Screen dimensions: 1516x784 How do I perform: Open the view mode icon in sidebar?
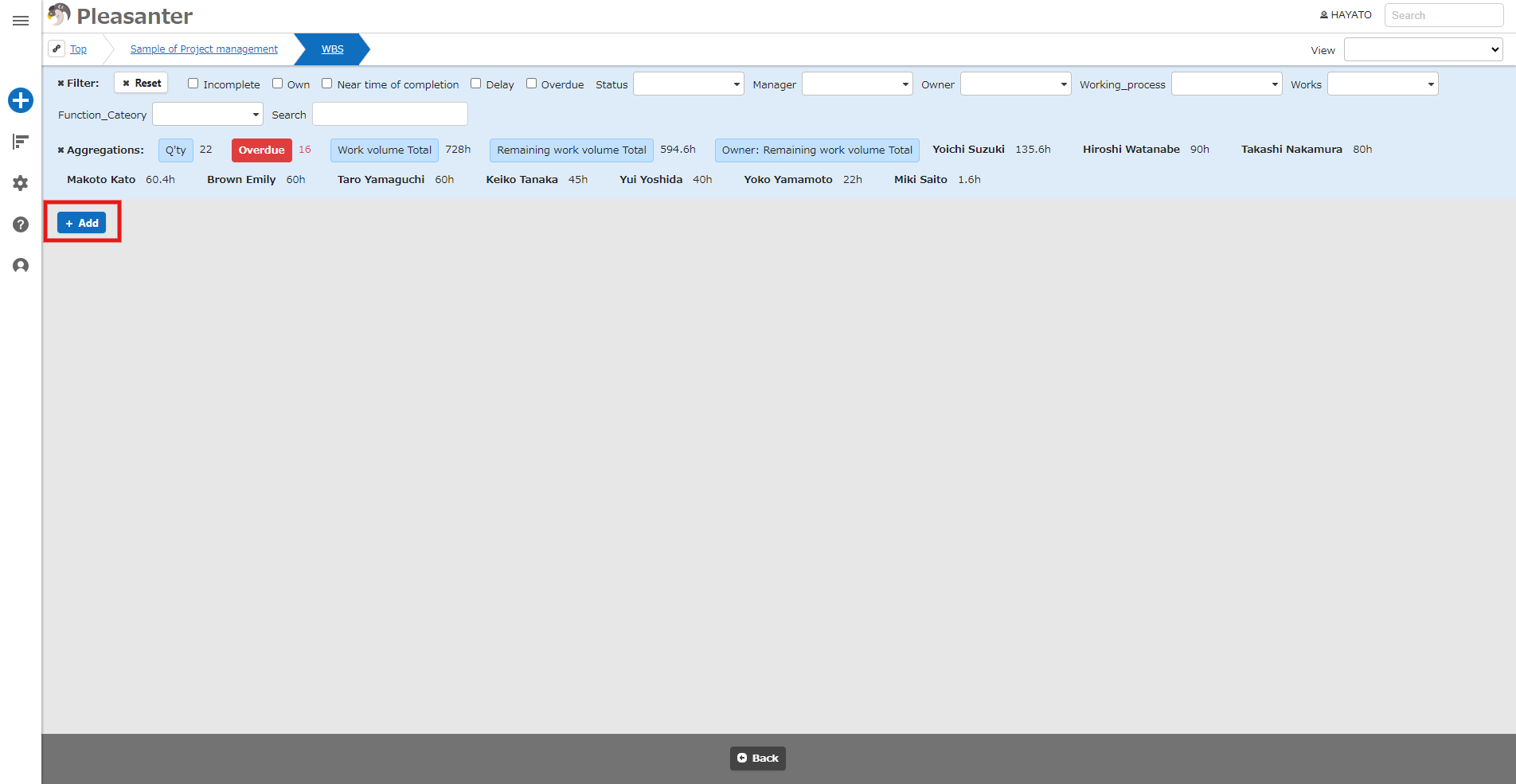pyautogui.click(x=21, y=142)
